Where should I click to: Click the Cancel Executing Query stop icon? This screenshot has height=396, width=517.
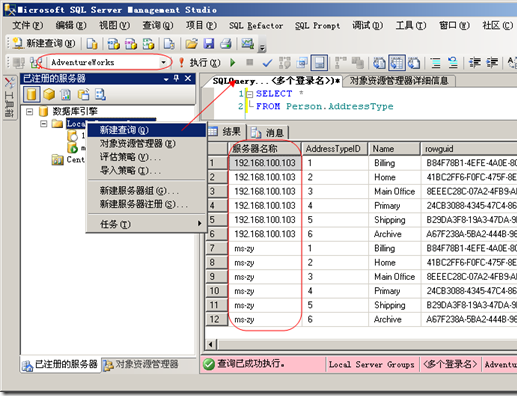click(x=250, y=62)
